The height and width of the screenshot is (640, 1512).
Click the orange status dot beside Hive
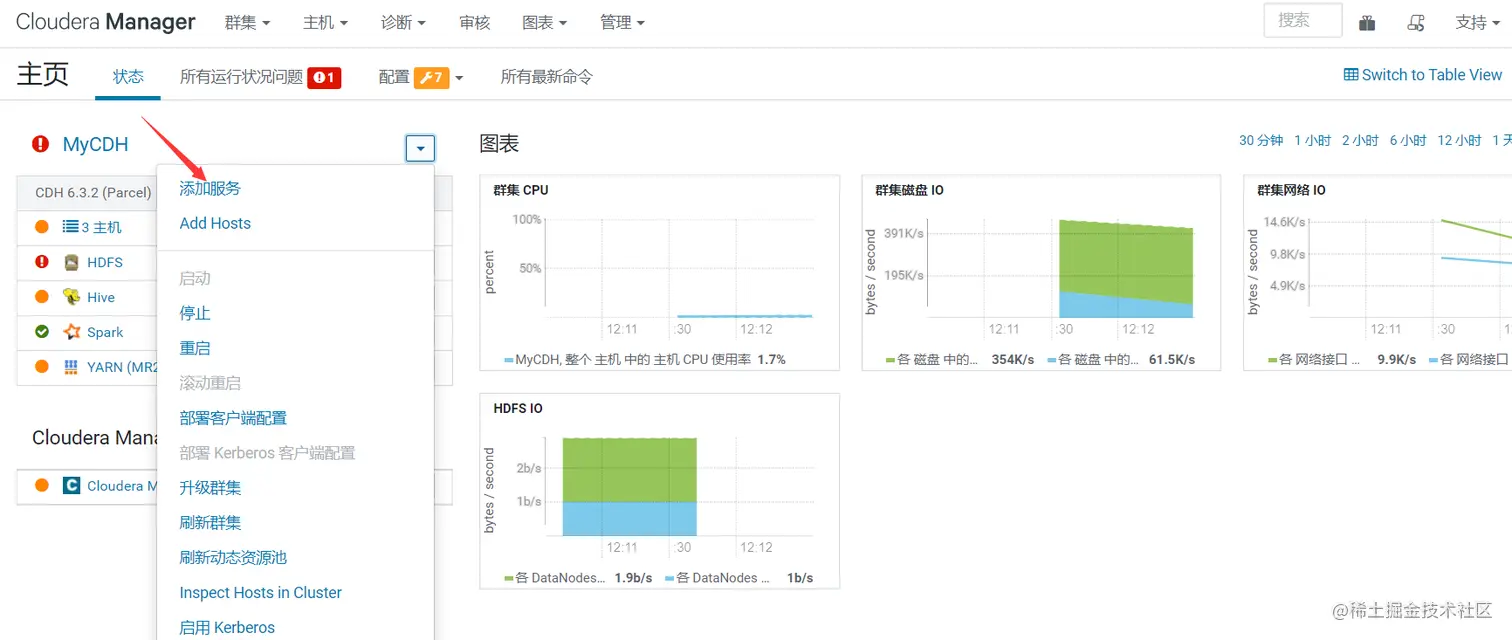tap(42, 297)
